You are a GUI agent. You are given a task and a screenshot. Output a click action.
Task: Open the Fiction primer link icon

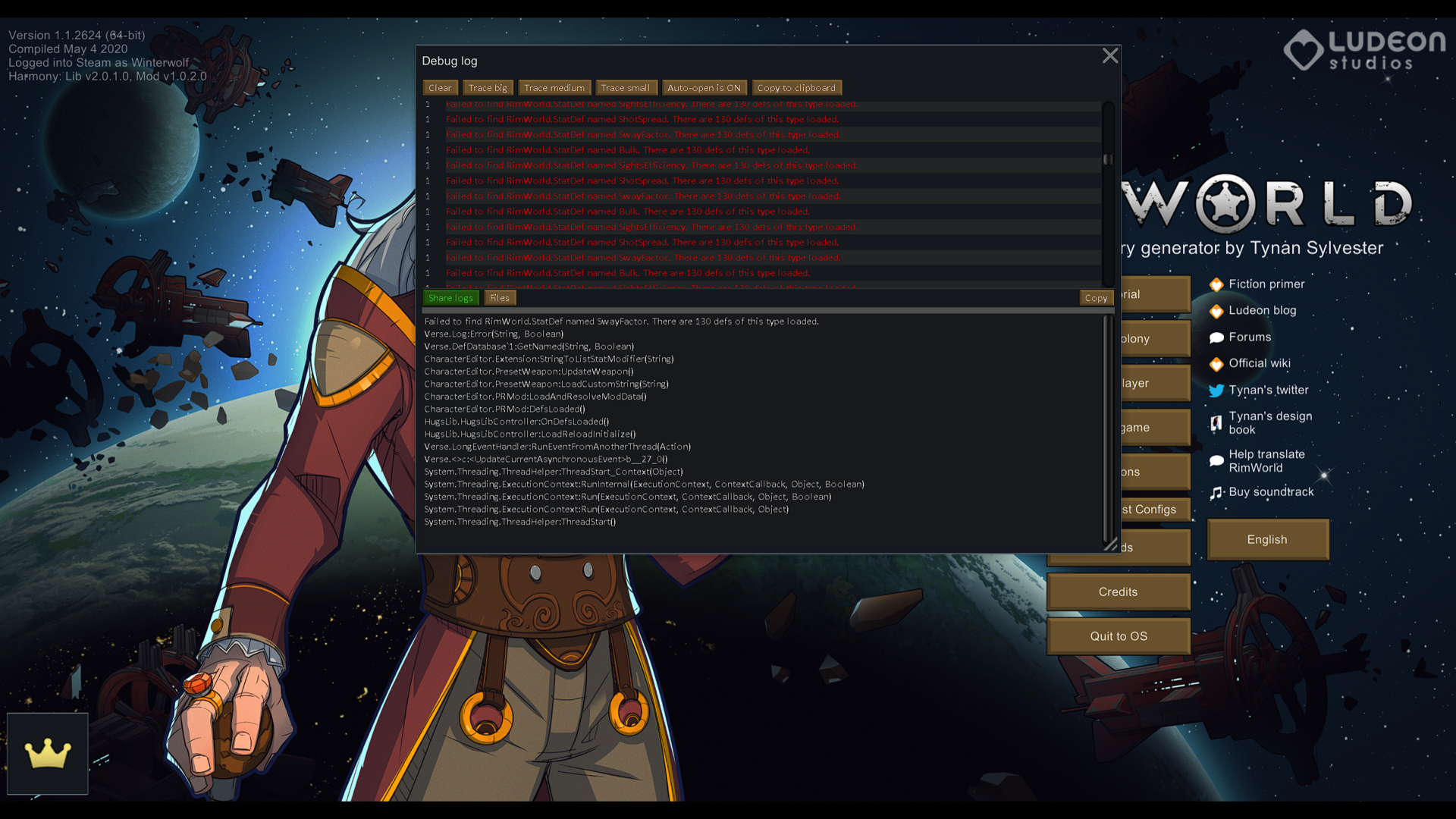[x=1216, y=284]
